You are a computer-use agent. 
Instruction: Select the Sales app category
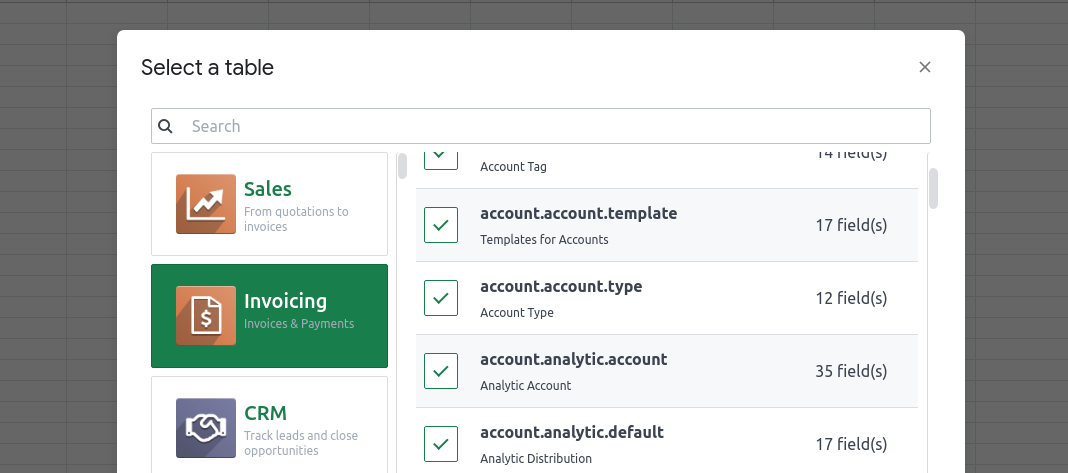point(269,204)
